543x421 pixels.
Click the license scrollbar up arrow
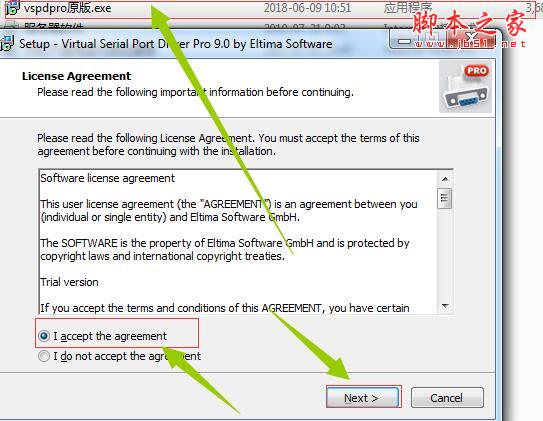click(x=445, y=179)
